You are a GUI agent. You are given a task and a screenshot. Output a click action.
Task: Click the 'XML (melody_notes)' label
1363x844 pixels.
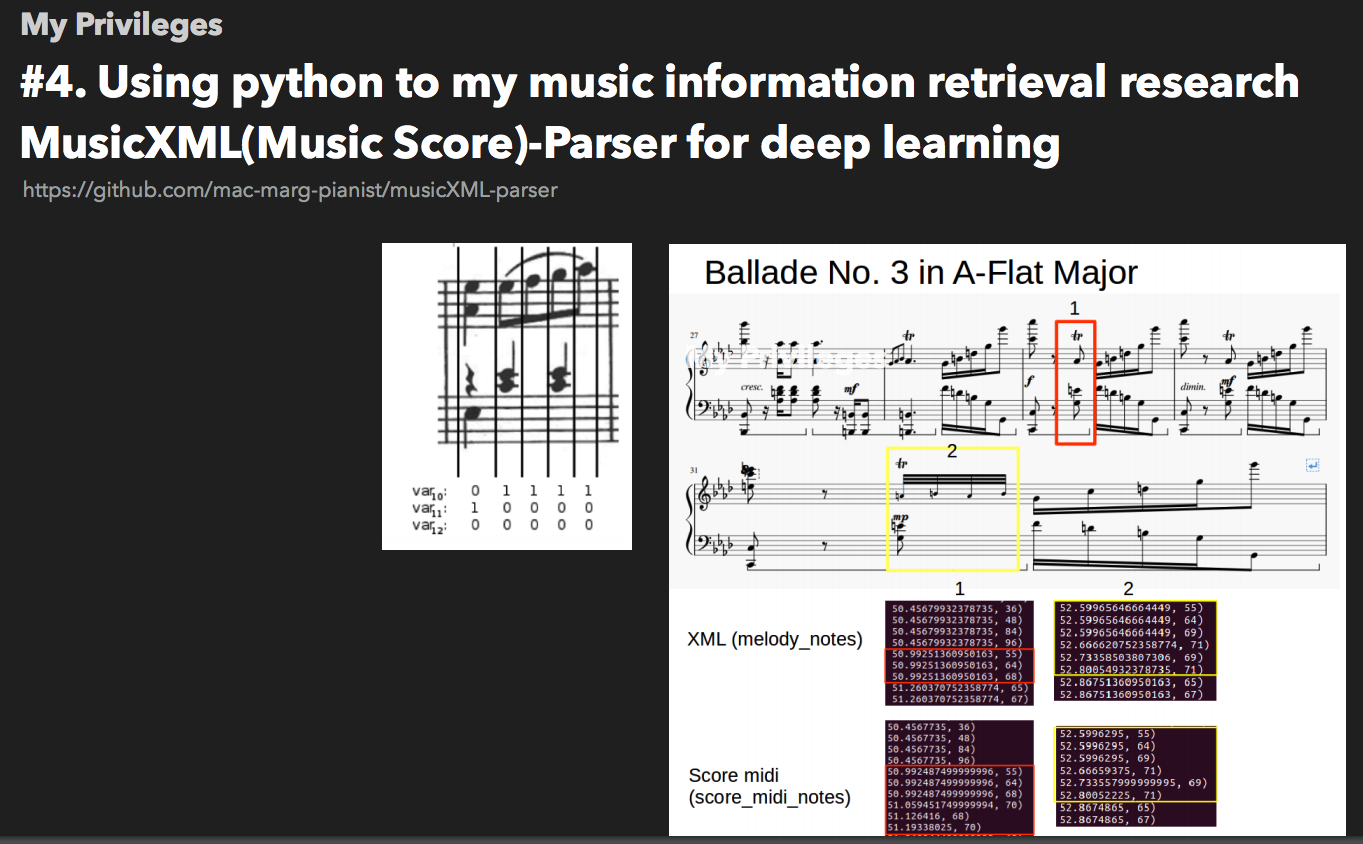coord(775,638)
